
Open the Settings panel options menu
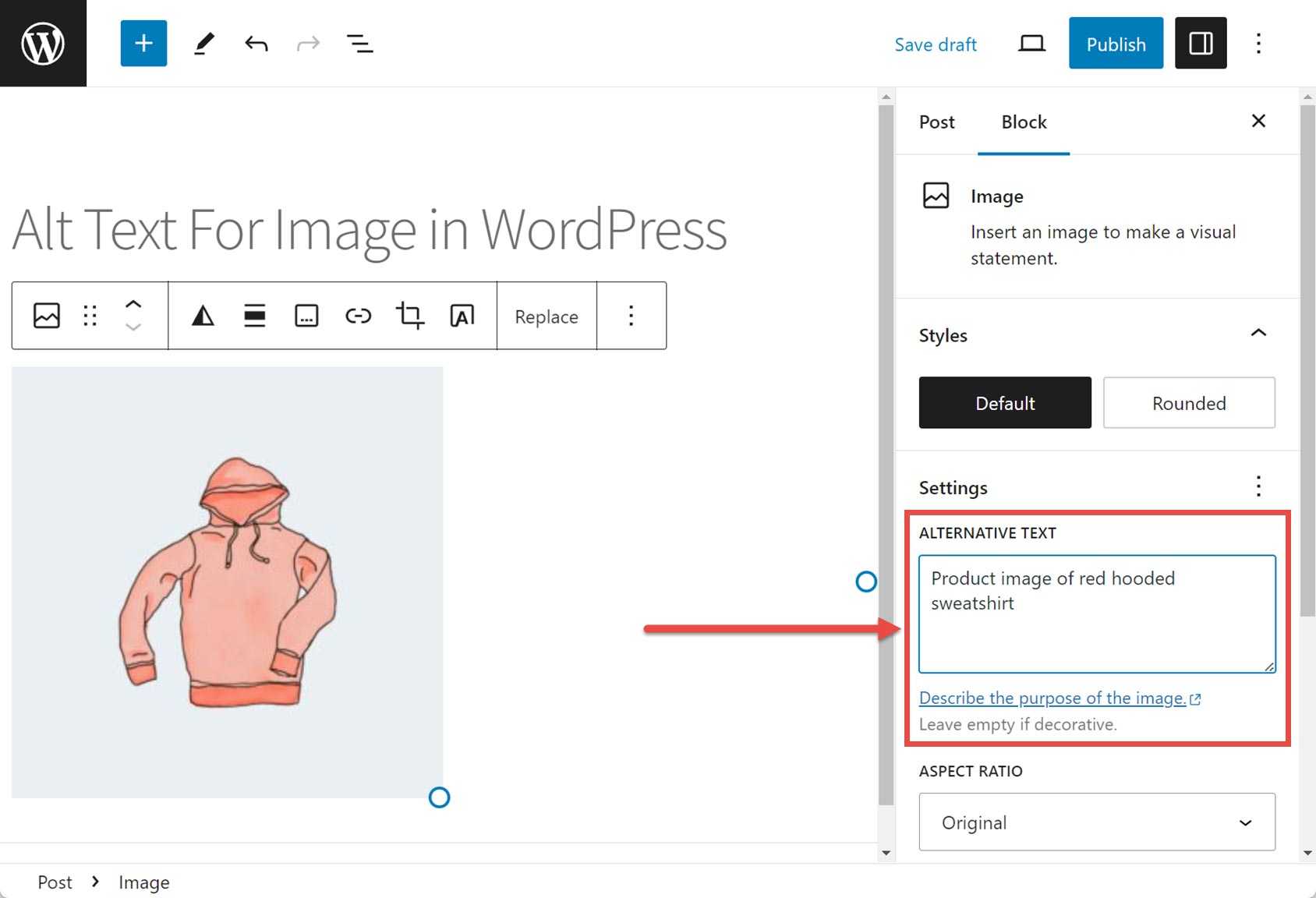(x=1258, y=486)
